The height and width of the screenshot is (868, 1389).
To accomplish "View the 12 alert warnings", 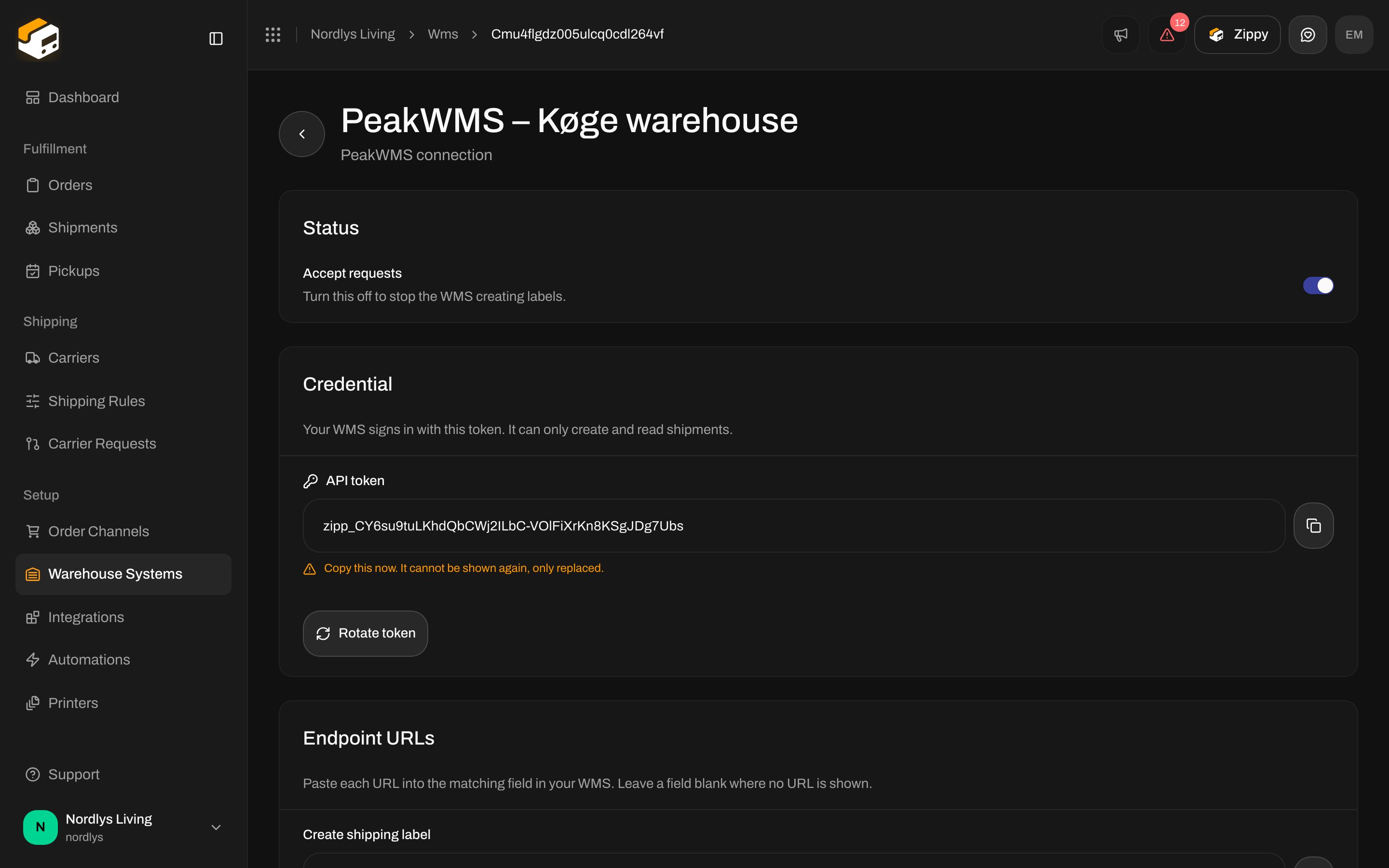I will click(1167, 34).
